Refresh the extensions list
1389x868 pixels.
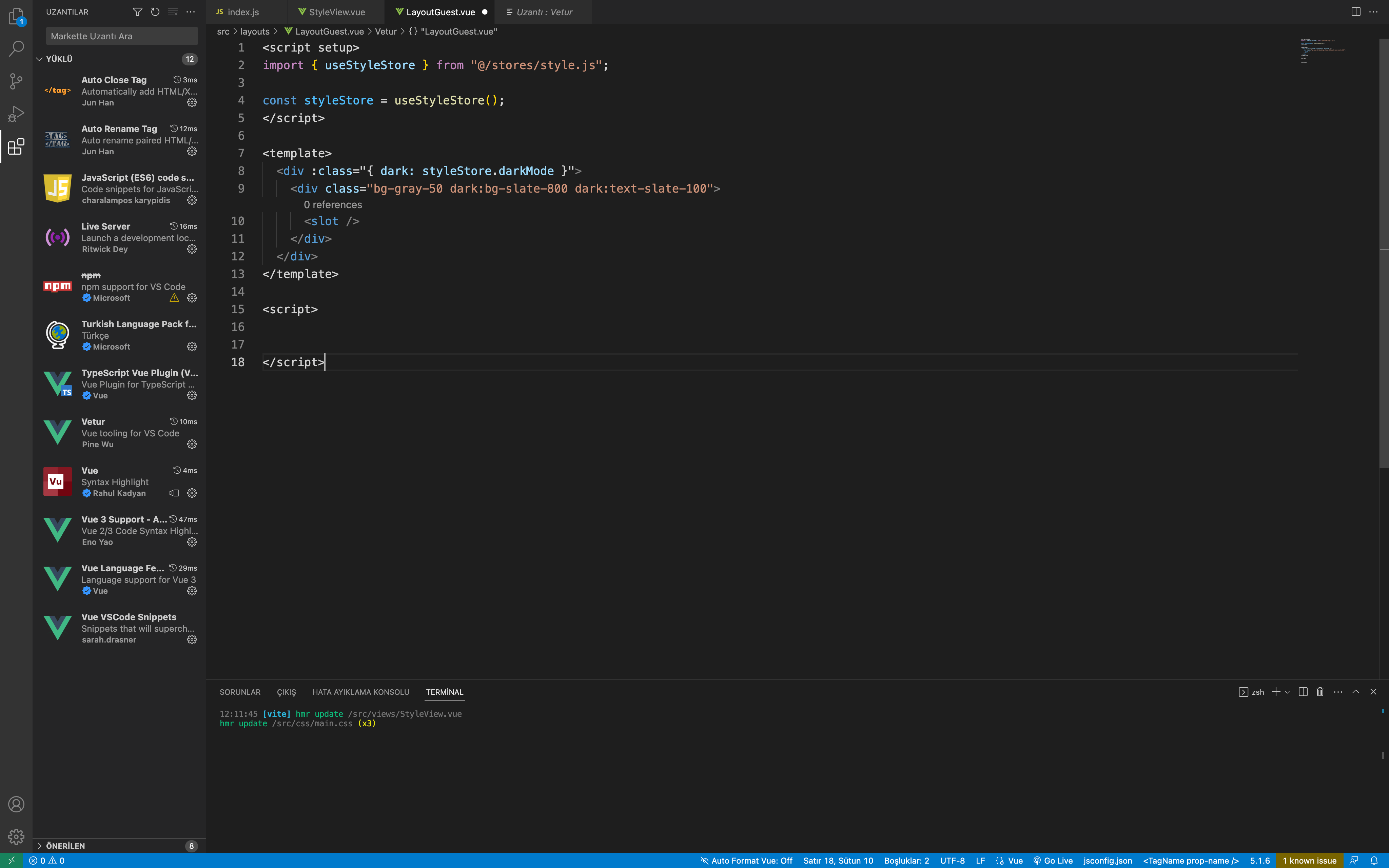tap(155, 12)
